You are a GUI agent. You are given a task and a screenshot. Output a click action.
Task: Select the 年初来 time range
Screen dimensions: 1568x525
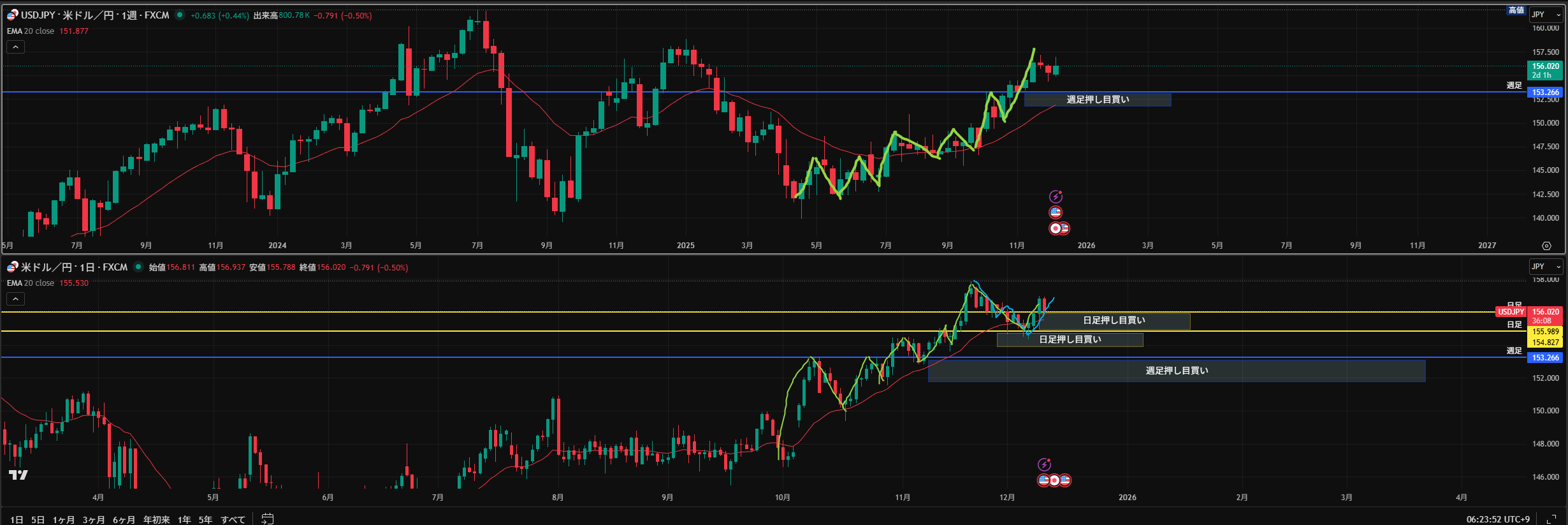[156, 519]
